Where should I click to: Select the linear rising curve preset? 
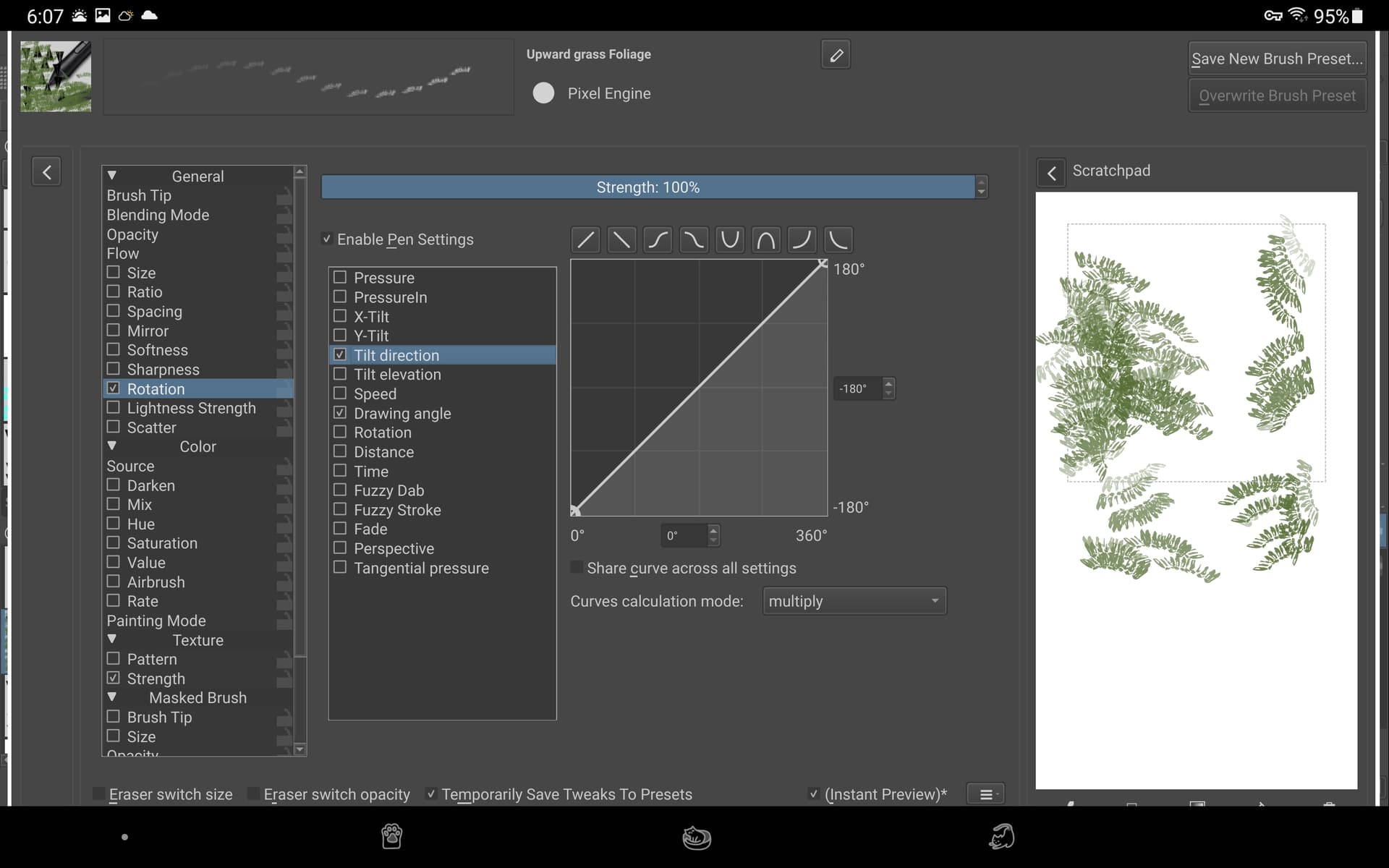[585, 239]
